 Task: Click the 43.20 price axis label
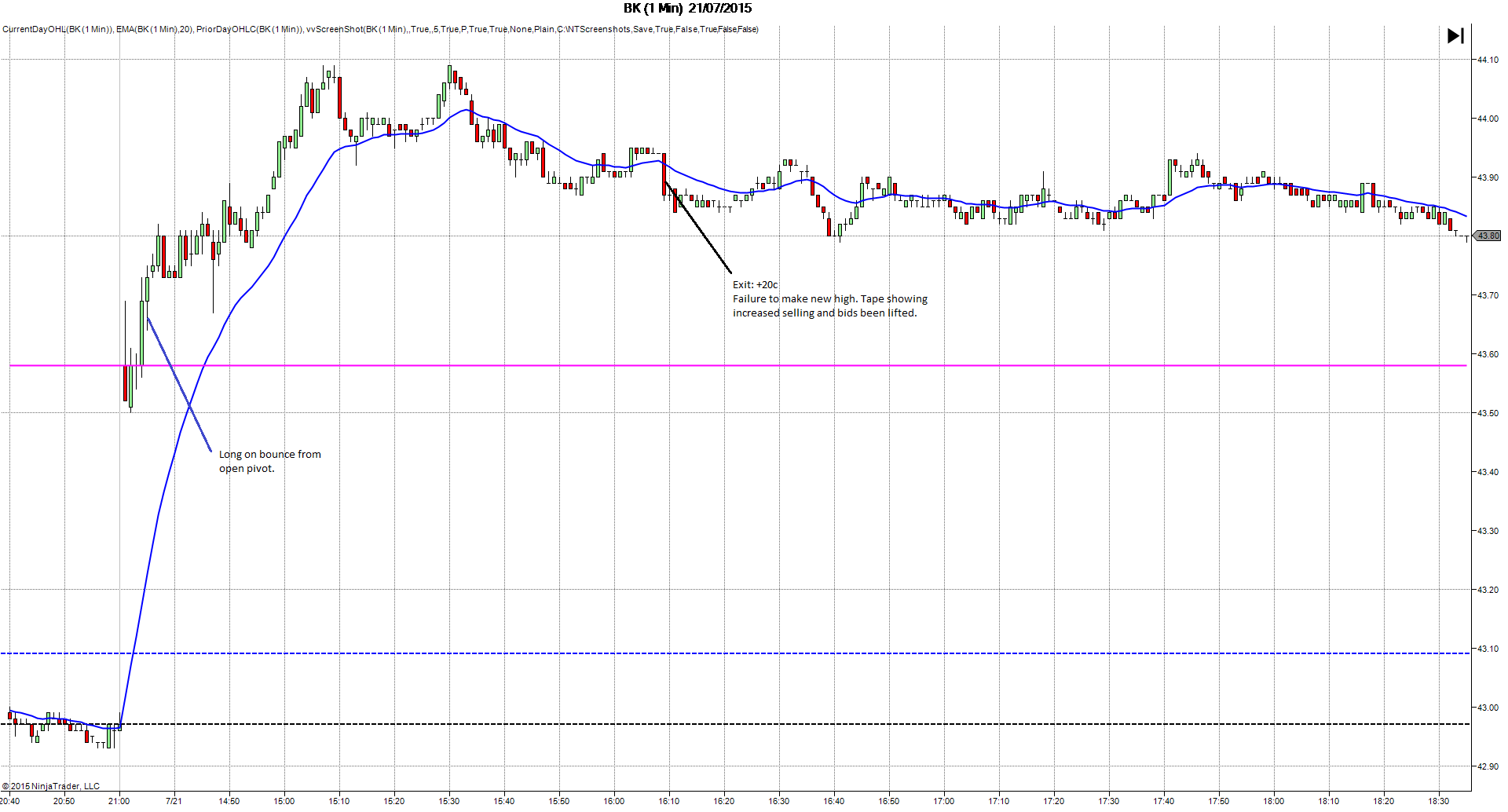[1487, 590]
